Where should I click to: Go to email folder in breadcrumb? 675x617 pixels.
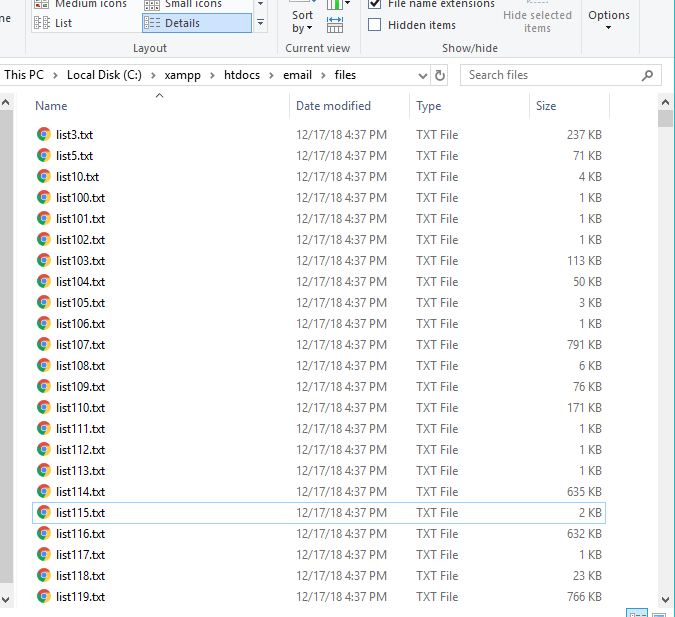click(x=297, y=75)
